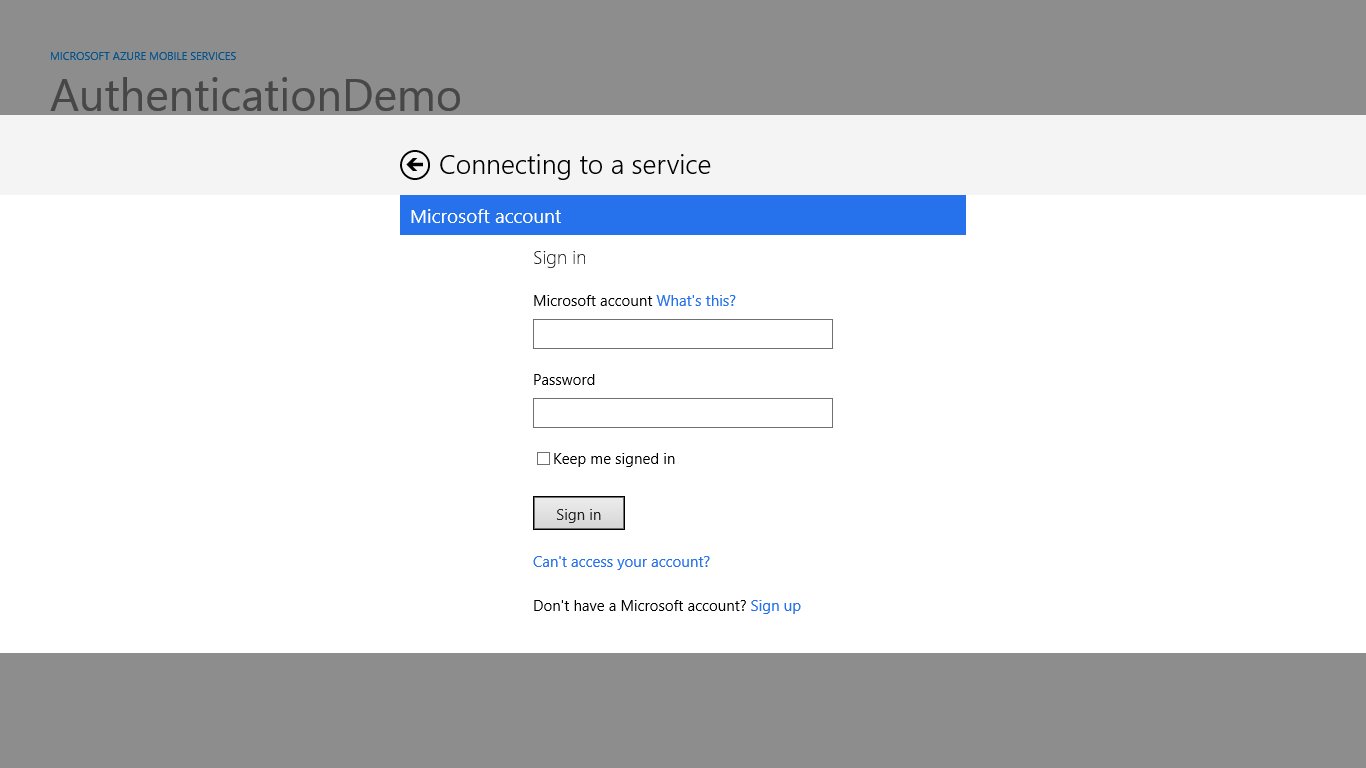Click Don't have a Microsoft account? text
Image resolution: width=1366 pixels, height=768 pixels.
coord(639,606)
